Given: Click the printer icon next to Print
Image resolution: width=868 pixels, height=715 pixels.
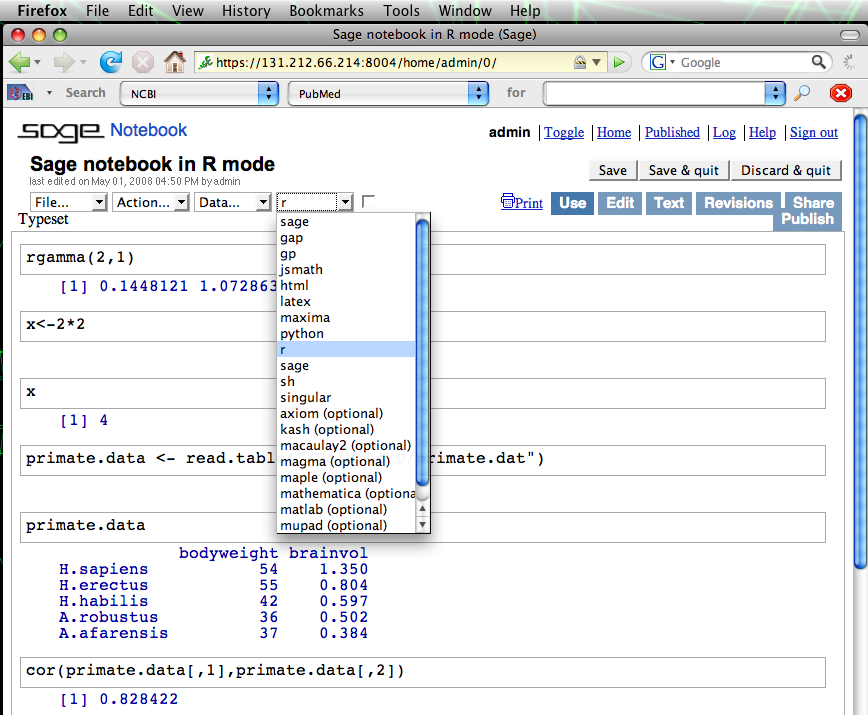Looking at the screenshot, I should tap(508, 202).
